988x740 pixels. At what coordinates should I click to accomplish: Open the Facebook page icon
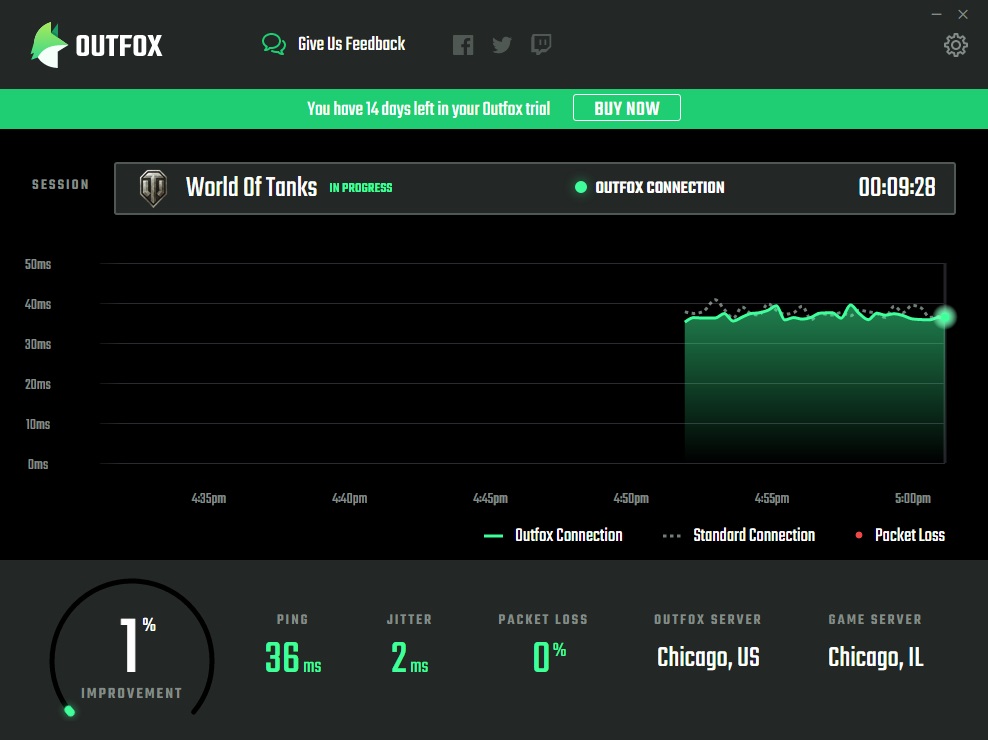[x=462, y=45]
